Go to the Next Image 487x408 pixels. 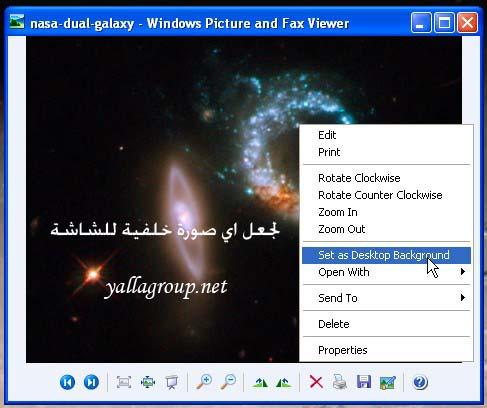click(91, 382)
